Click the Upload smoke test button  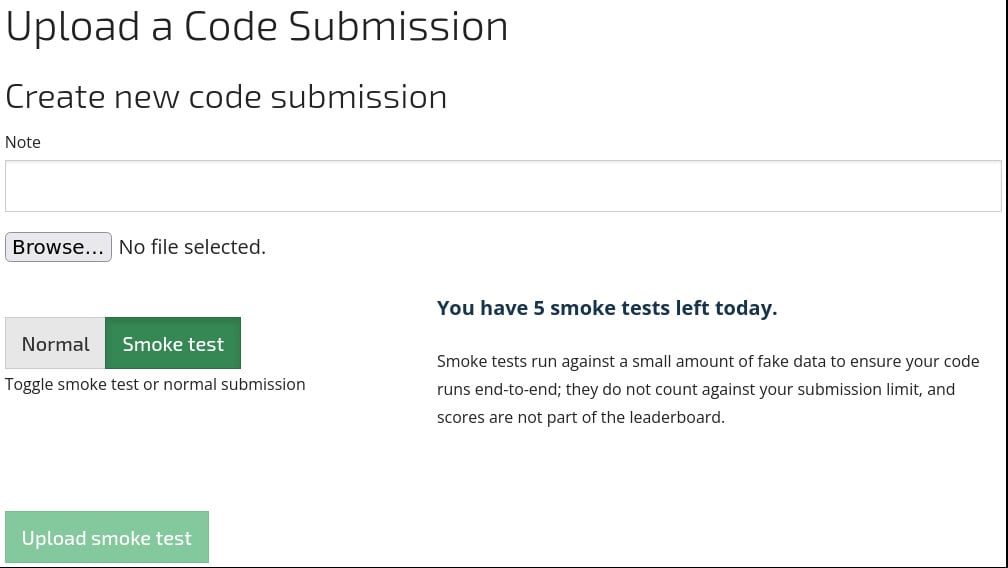click(x=107, y=538)
